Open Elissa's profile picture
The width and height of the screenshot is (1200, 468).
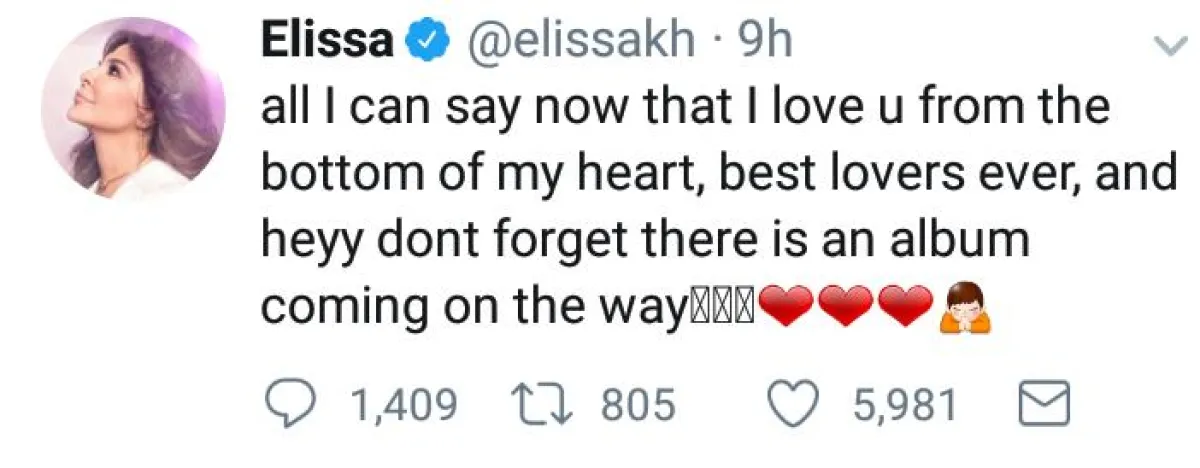tap(133, 107)
